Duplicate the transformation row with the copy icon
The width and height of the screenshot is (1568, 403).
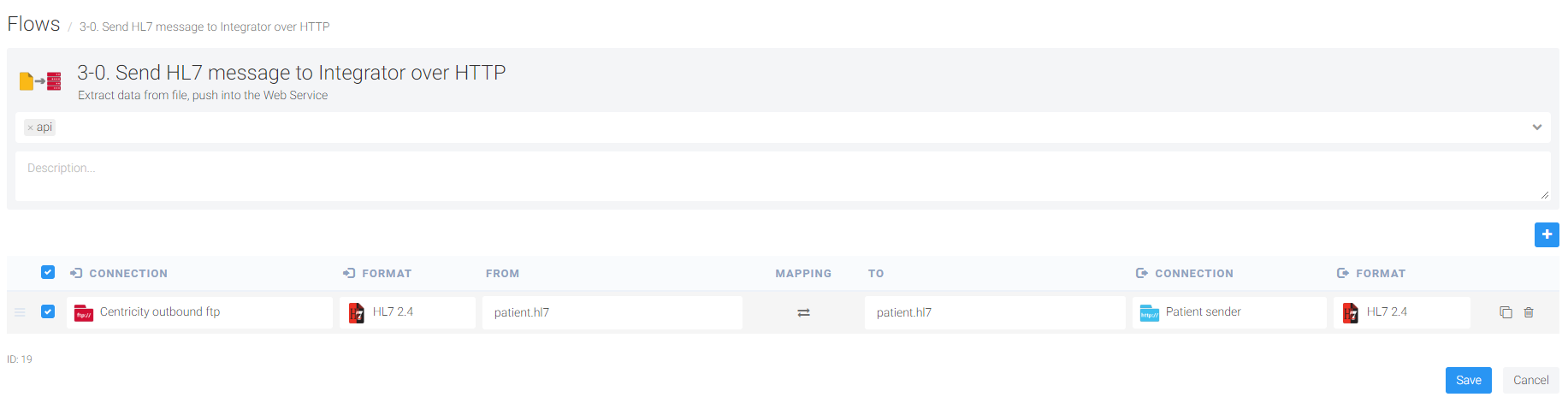1506,312
